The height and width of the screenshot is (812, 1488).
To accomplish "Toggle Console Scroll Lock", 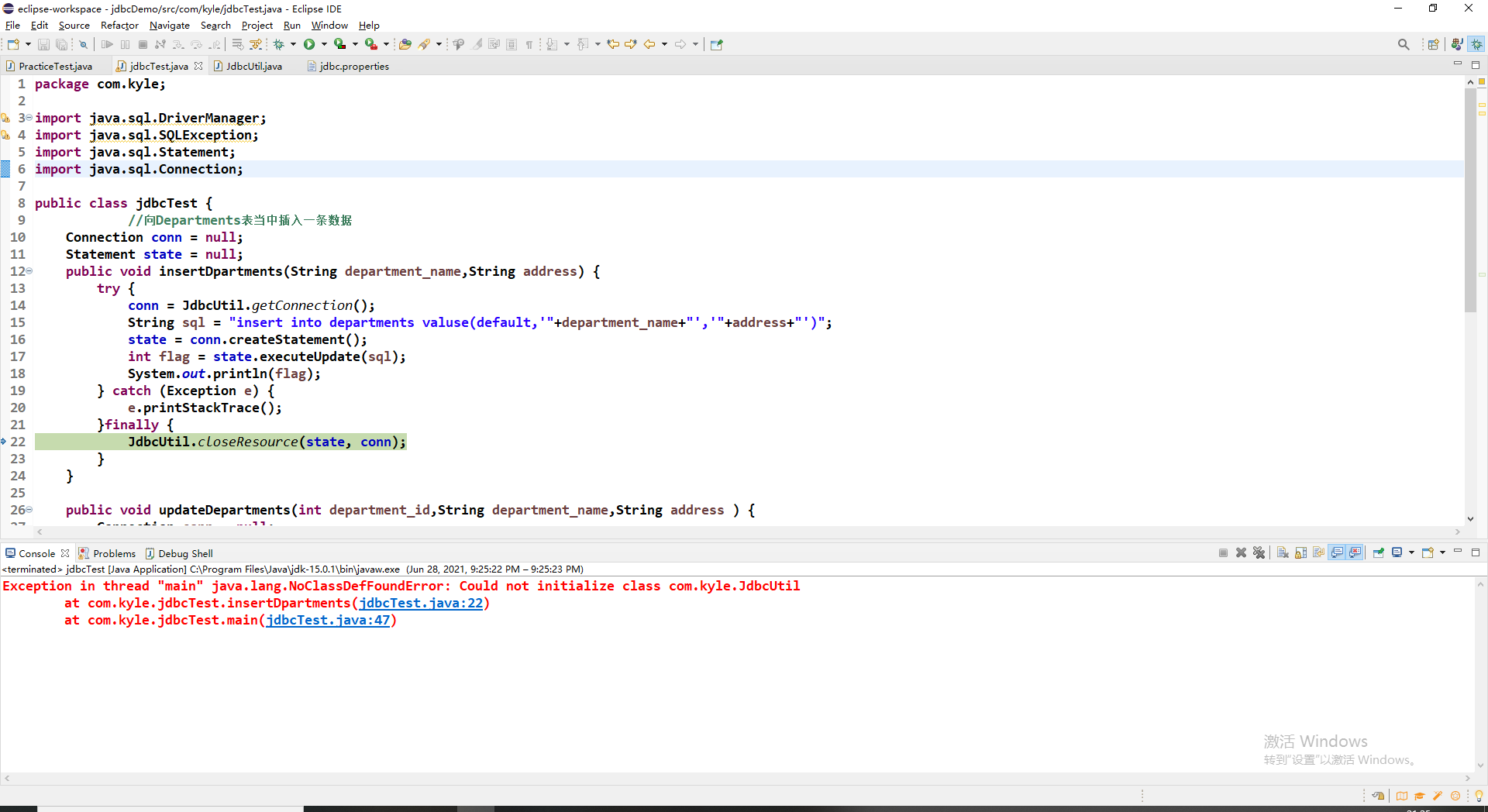I will click(1300, 552).
